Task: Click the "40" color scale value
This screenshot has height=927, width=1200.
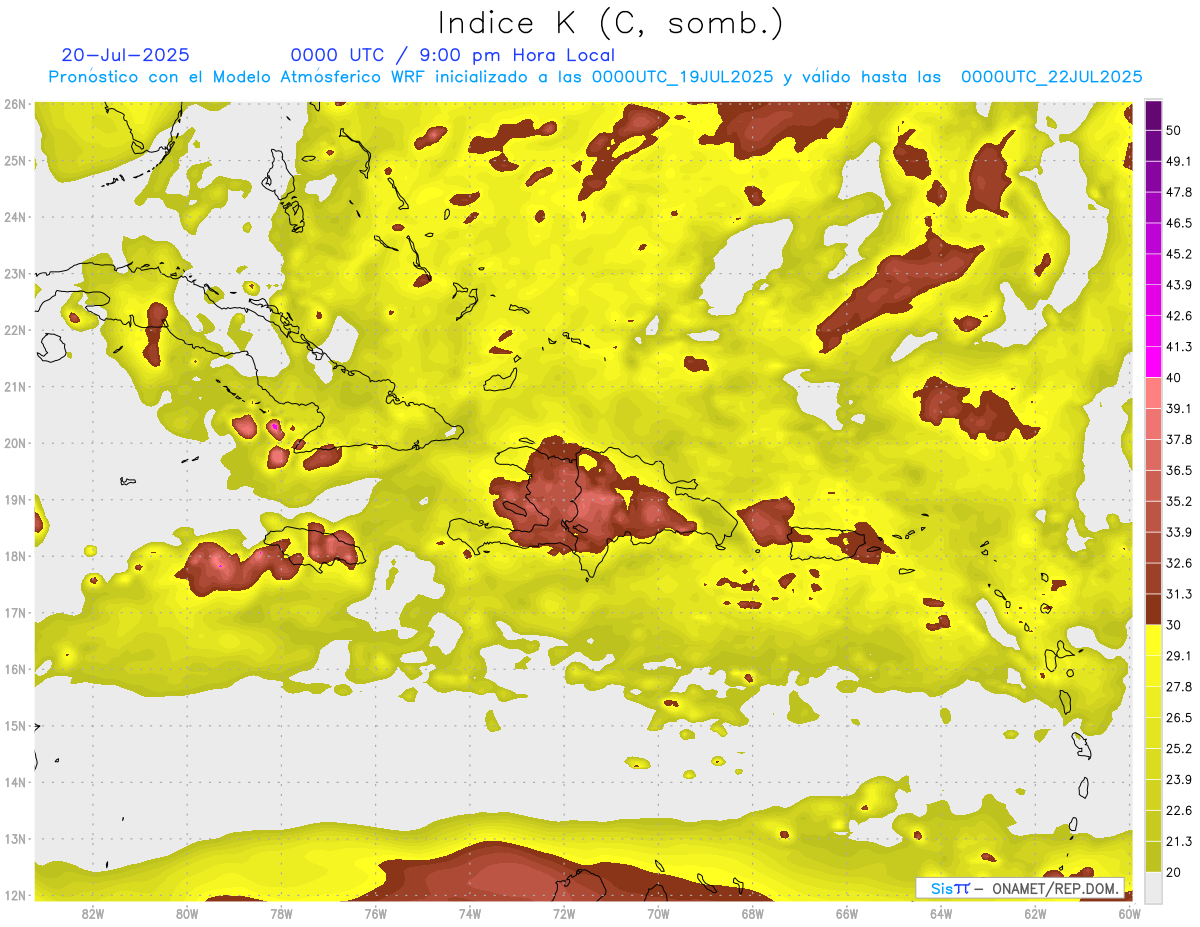Action: [x=1174, y=377]
